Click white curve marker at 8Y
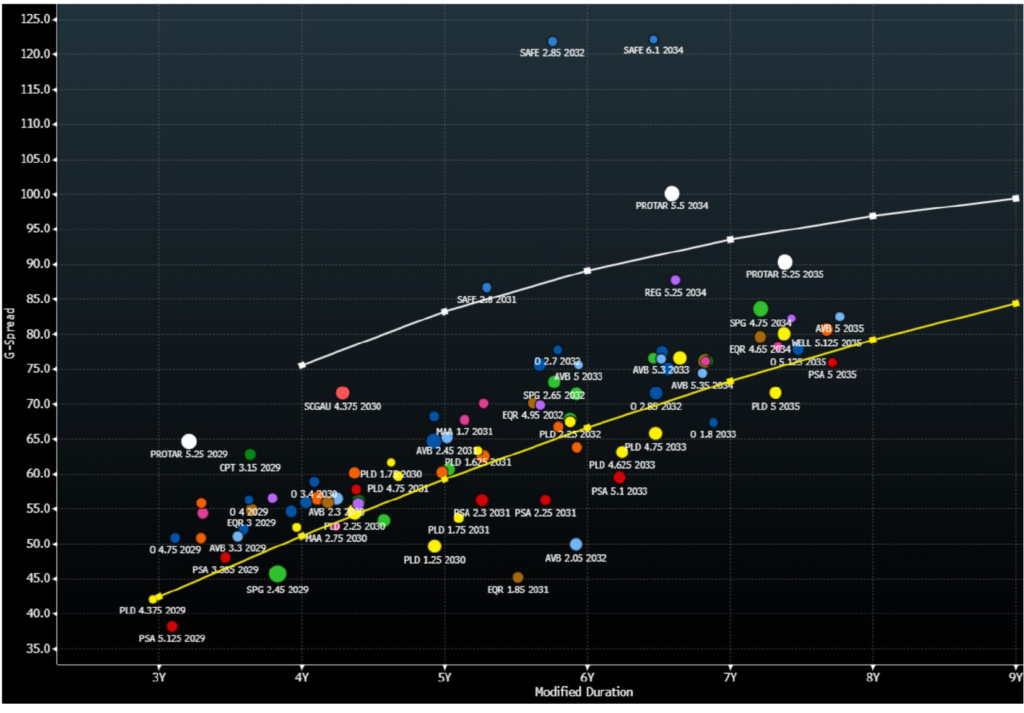Image resolution: width=1024 pixels, height=713 pixels. click(873, 216)
